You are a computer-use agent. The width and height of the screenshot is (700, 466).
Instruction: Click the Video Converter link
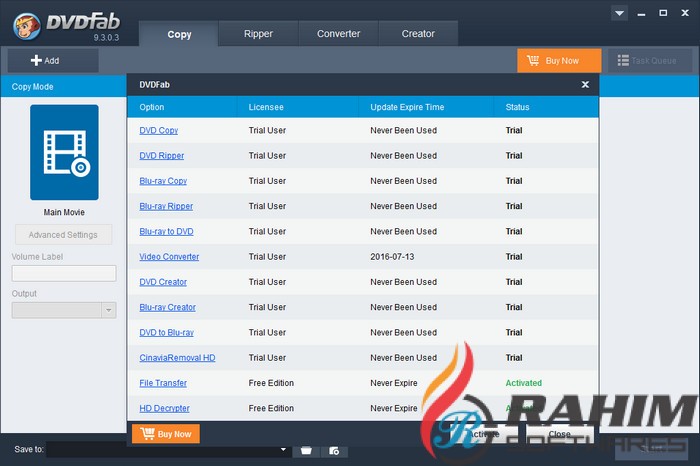click(x=169, y=257)
